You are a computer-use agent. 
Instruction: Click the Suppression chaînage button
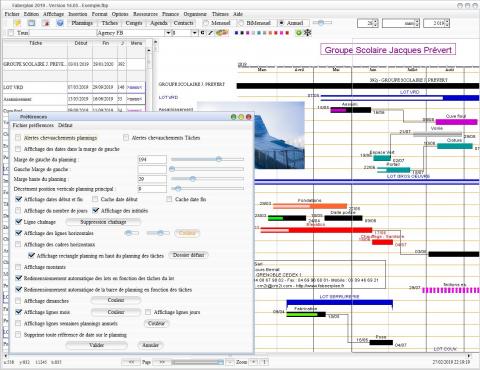click(x=103, y=222)
